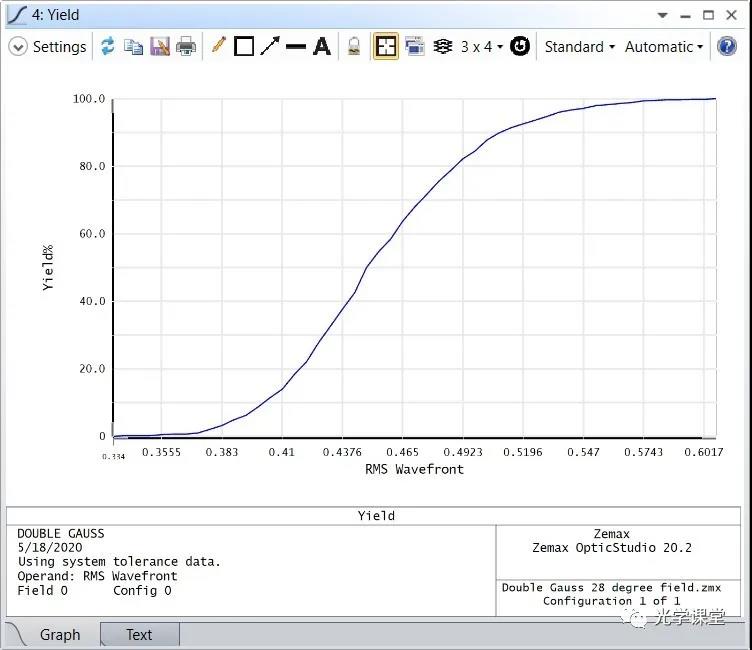The width and height of the screenshot is (752, 650).
Task: Click the refresh/update arrows icon
Action: coord(107,47)
